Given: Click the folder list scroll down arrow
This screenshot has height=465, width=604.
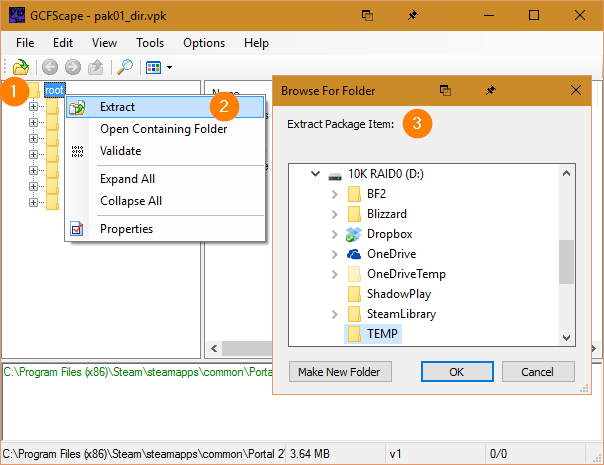Looking at the screenshot, I should click(x=566, y=338).
